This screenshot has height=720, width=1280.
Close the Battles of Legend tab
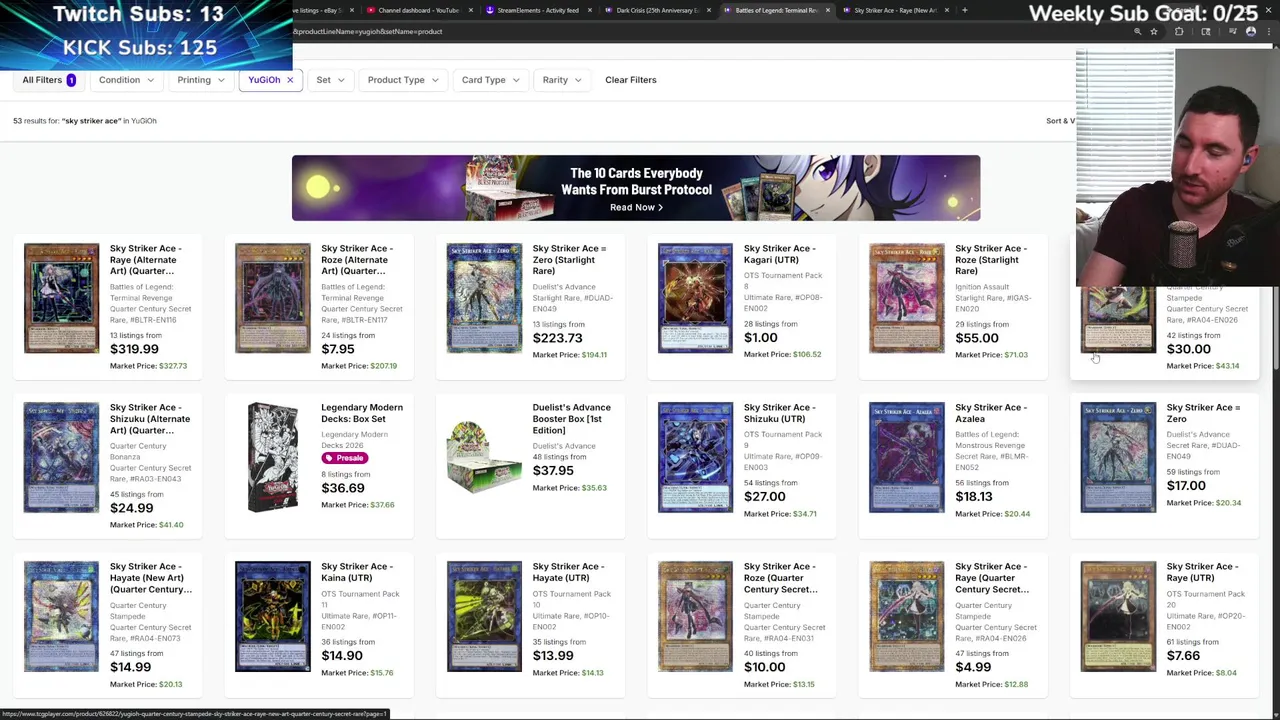click(x=828, y=10)
